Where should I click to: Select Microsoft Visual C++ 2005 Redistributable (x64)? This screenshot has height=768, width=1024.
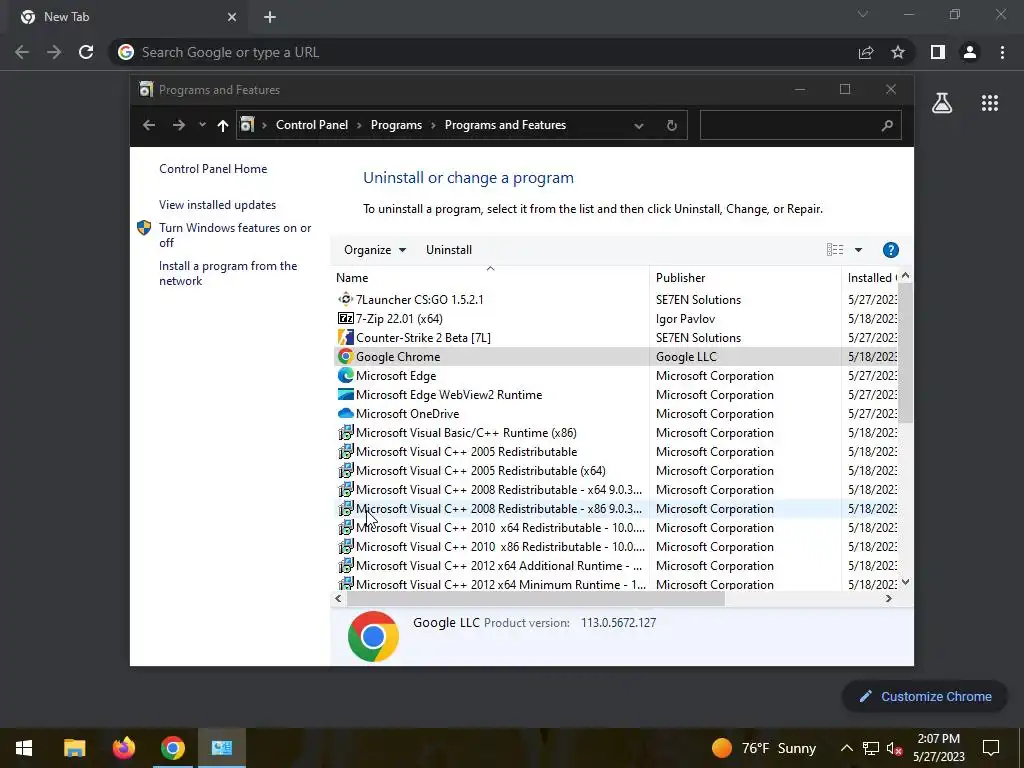click(x=616, y=470)
